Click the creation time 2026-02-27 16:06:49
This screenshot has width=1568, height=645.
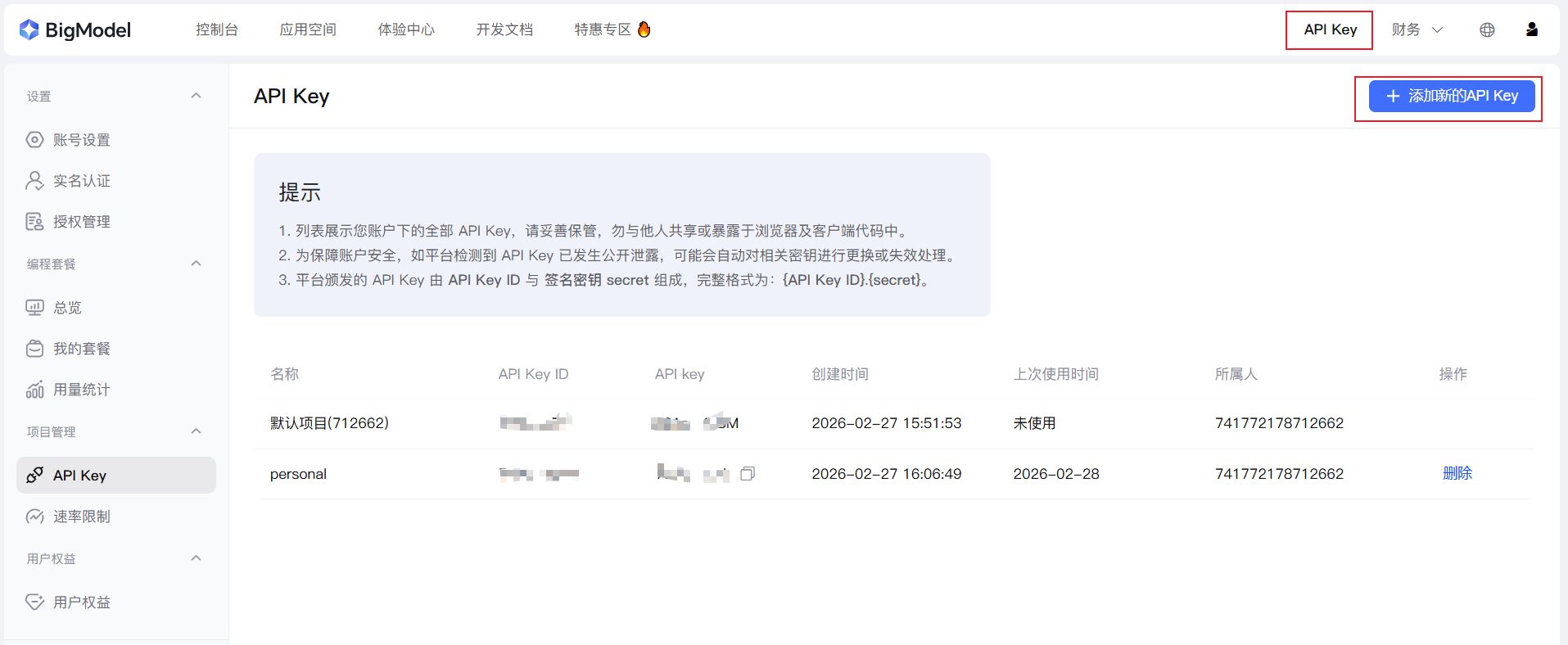click(887, 474)
